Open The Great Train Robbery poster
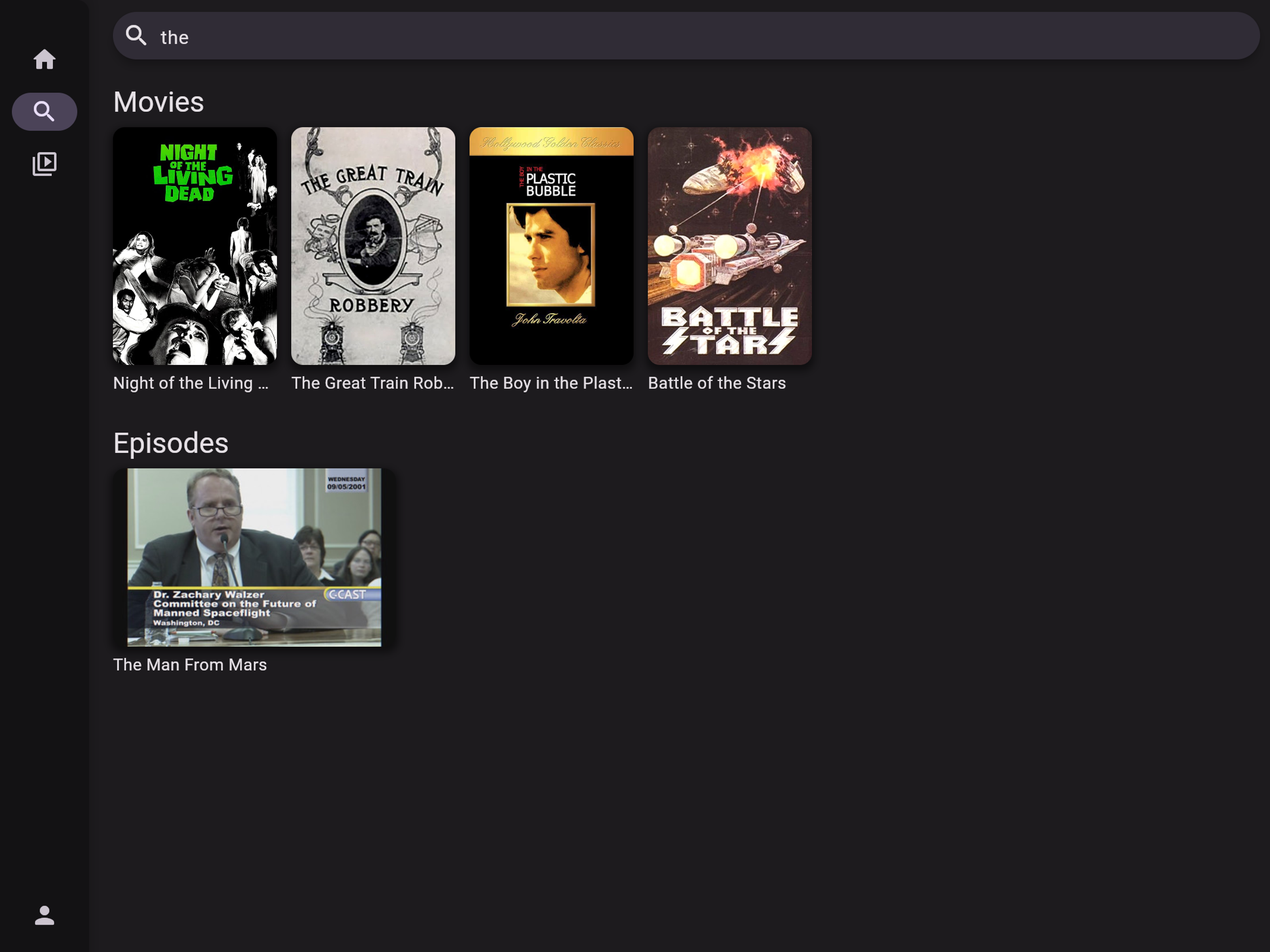Viewport: 1270px width, 952px height. (x=373, y=246)
